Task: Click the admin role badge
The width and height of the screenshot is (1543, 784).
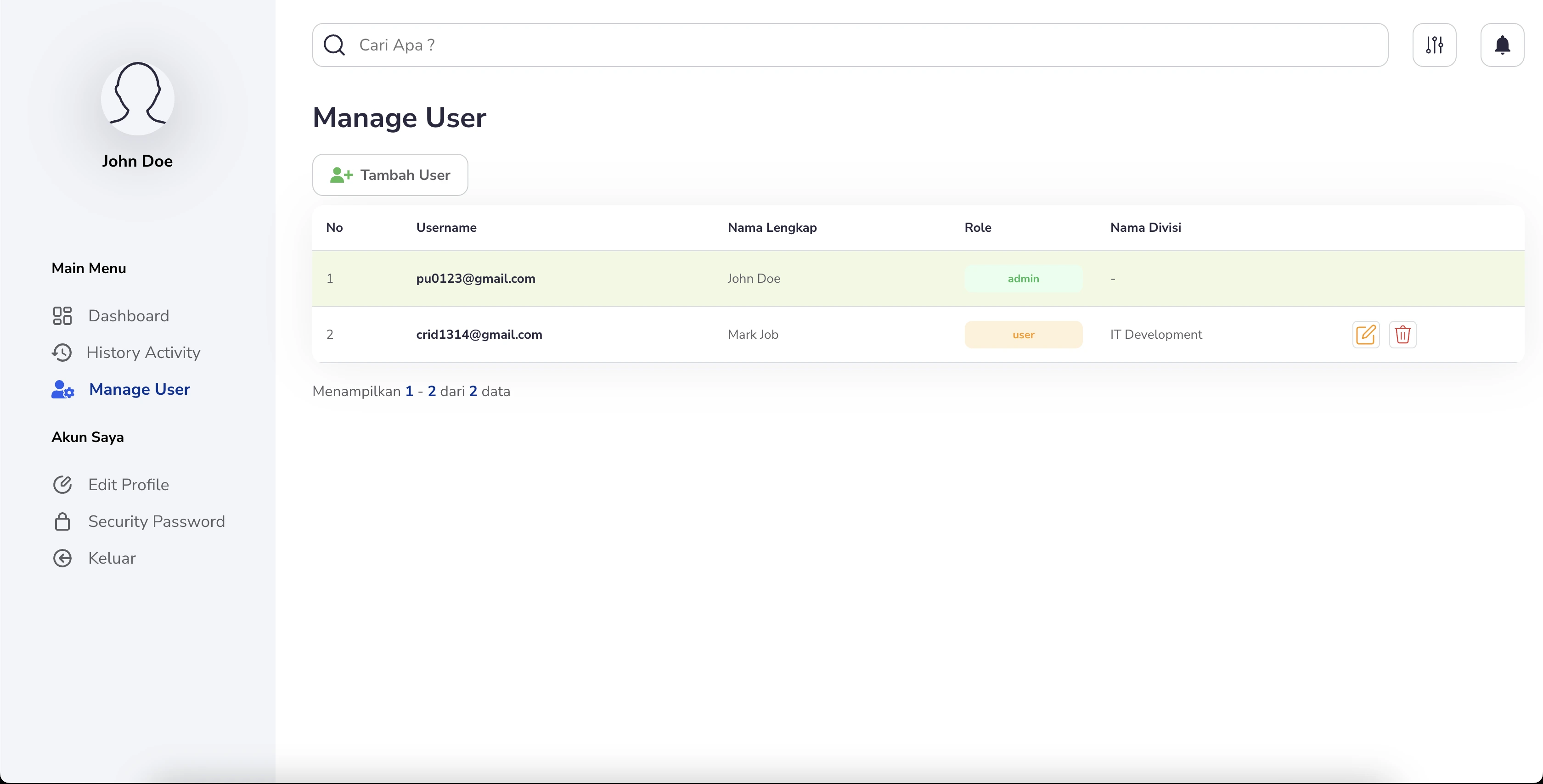Action: [x=1023, y=279]
